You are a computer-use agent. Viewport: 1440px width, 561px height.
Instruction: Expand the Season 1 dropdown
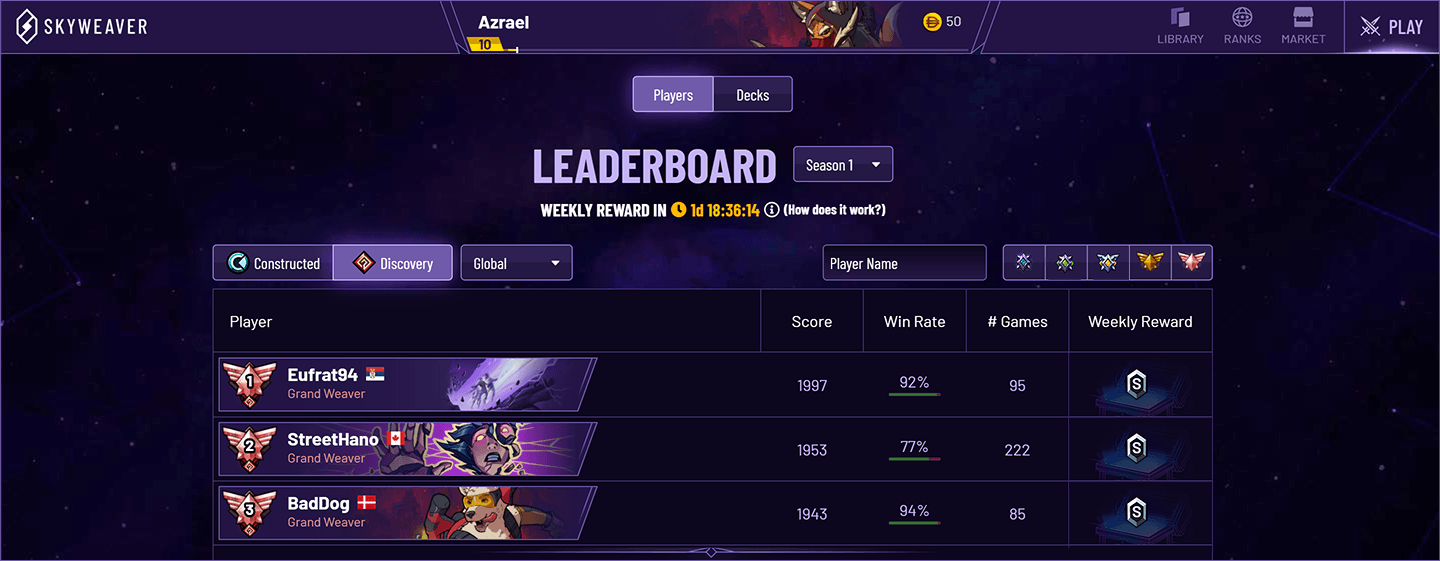[843, 165]
